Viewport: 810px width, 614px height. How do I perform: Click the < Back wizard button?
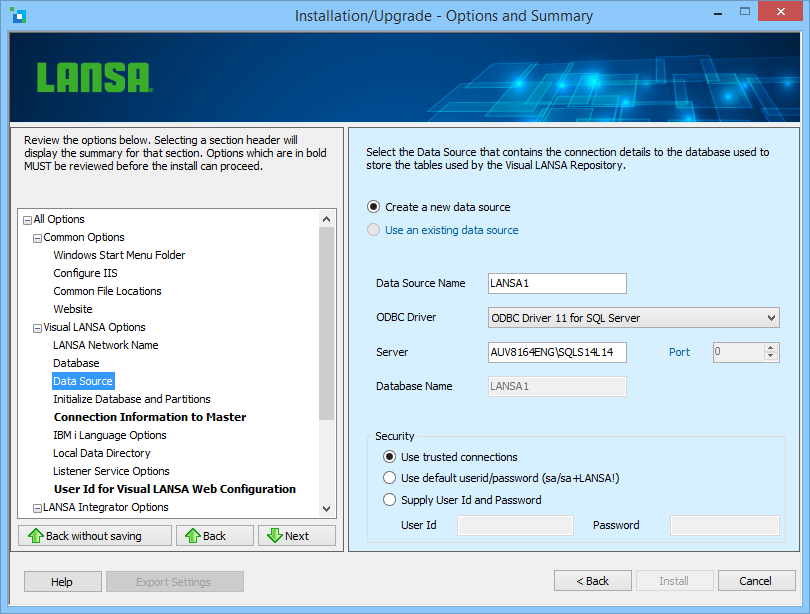tap(593, 580)
